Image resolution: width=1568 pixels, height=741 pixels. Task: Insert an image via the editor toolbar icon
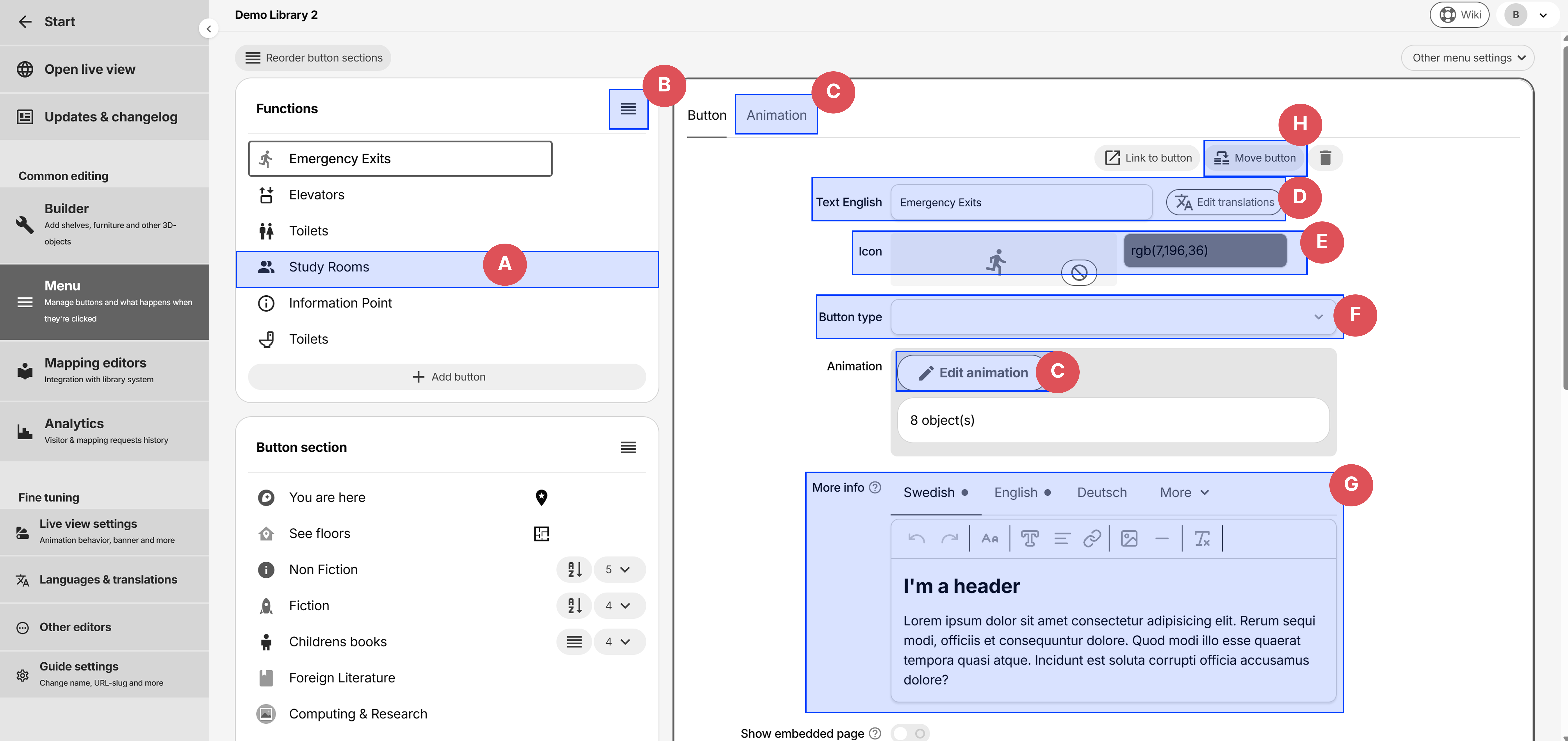tap(1129, 538)
